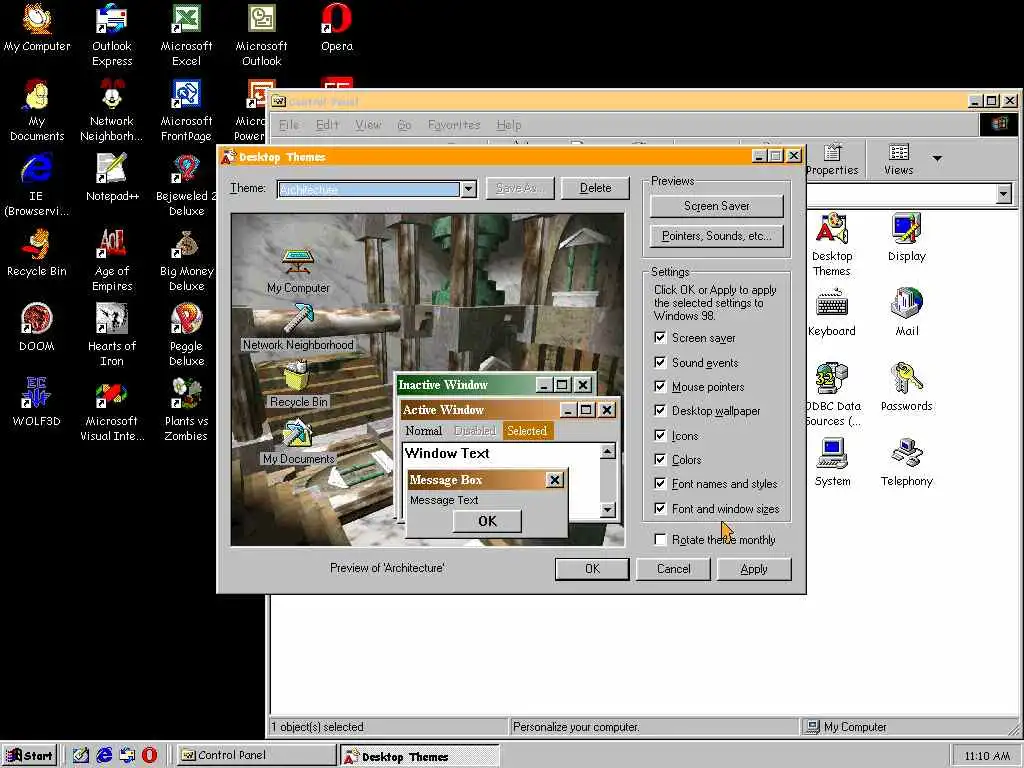This screenshot has height=768, width=1024.
Task: Uncheck the Screen saver setting
Action: pos(660,338)
